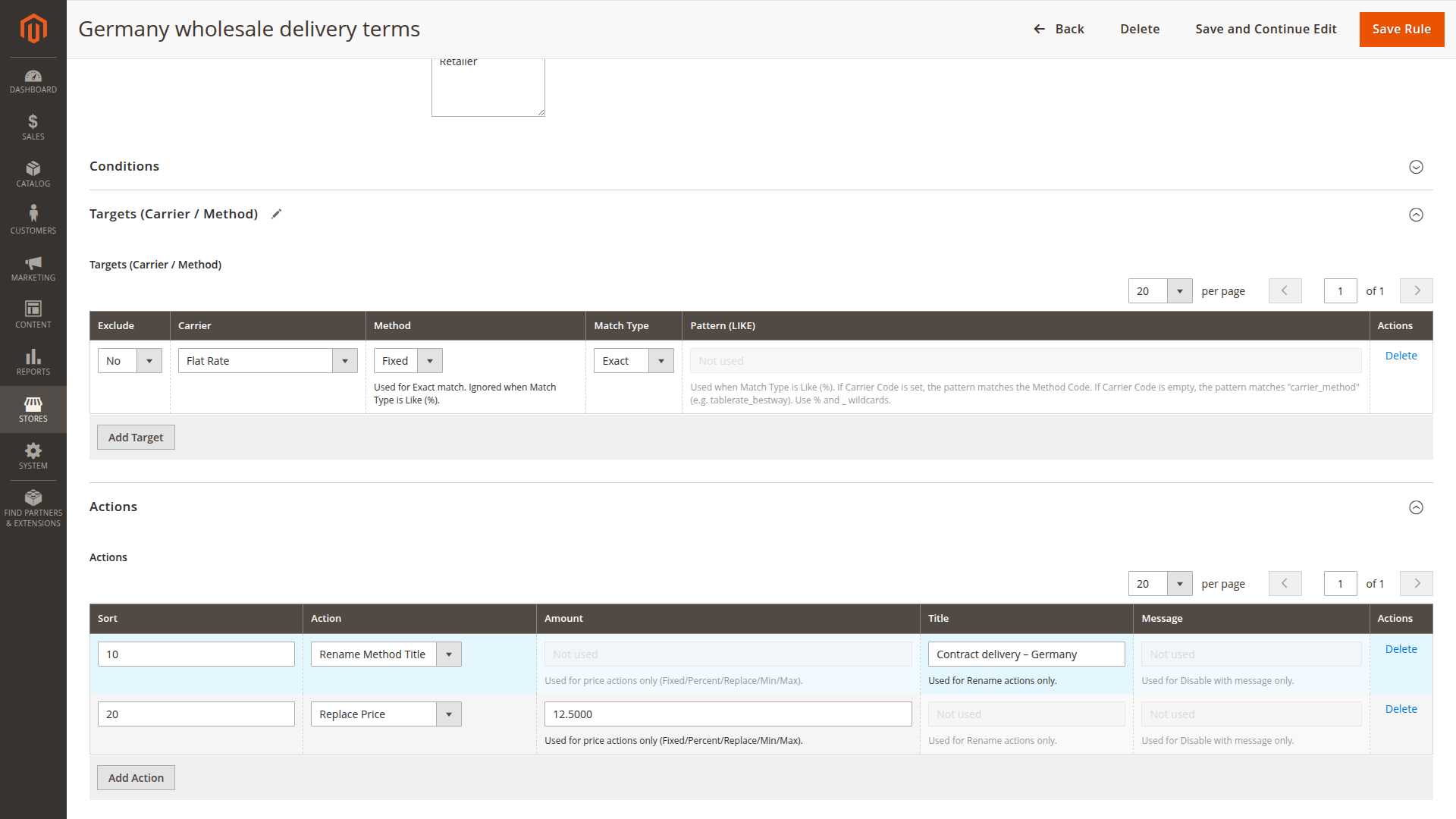The width and height of the screenshot is (1456, 819).
Task: Open the Method dropdown showing Fixed
Action: (x=408, y=361)
